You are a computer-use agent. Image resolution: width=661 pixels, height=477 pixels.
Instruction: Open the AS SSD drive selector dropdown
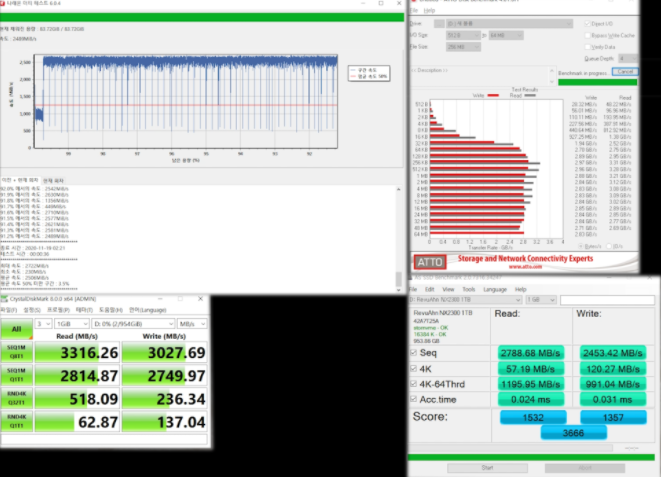(465, 300)
